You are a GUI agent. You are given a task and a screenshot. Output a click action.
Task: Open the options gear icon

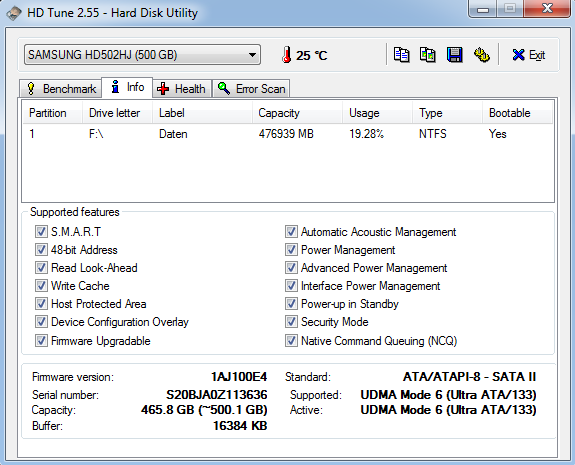coord(481,55)
